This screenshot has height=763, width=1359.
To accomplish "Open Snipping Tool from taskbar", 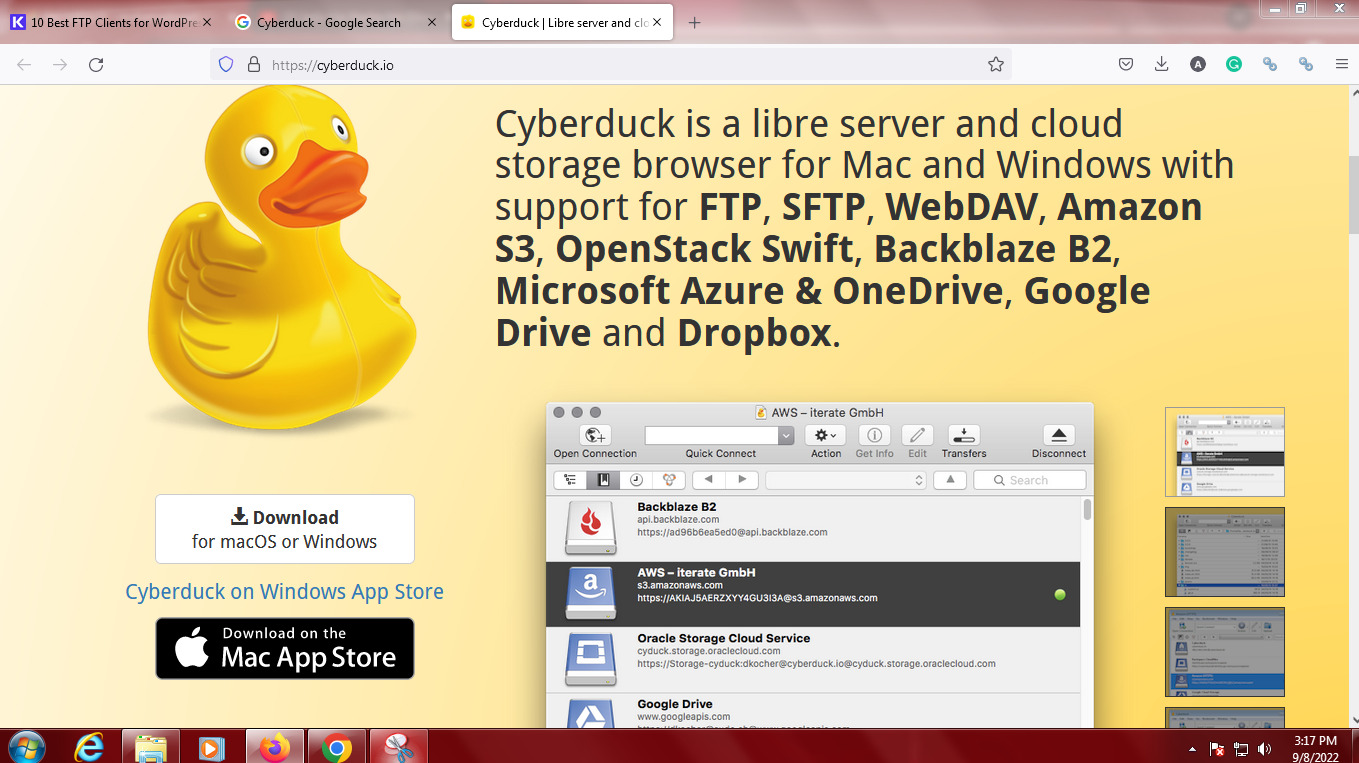I will (x=398, y=746).
